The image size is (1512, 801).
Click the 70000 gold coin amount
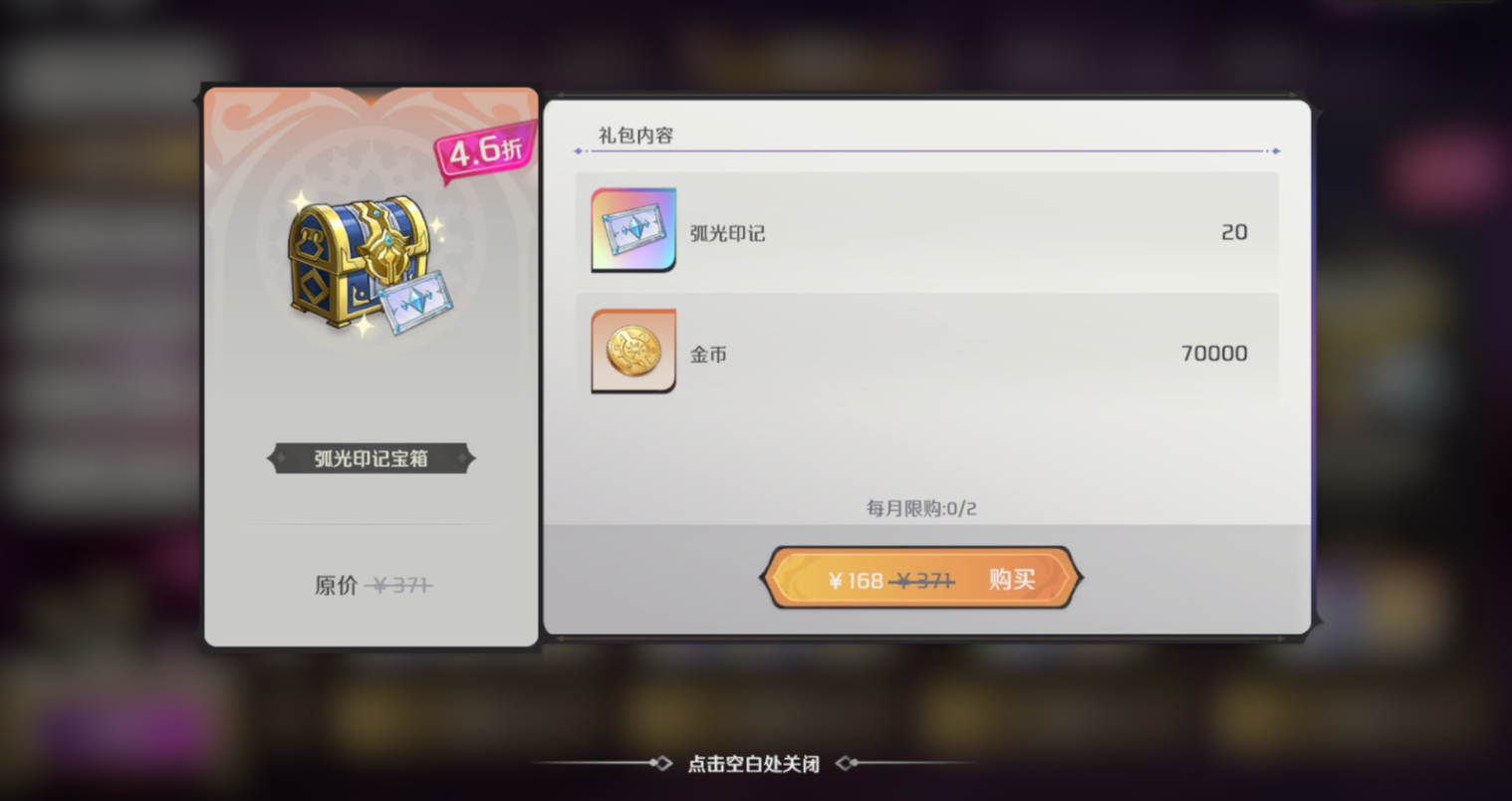pyautogui.click(x=1214, y=353)
